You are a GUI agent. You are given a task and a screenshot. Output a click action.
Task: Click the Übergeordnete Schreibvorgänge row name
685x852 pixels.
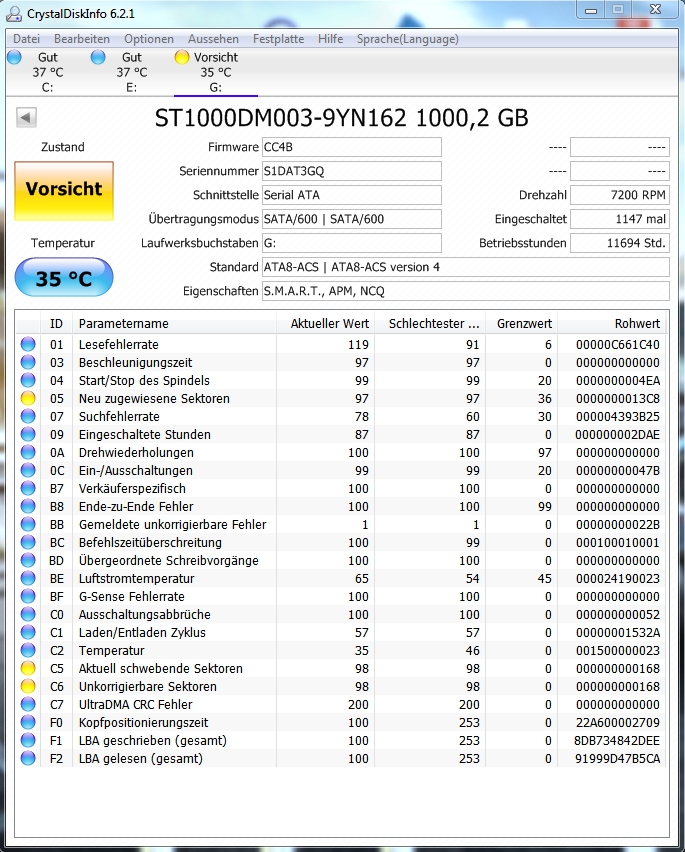coord(168,560)
